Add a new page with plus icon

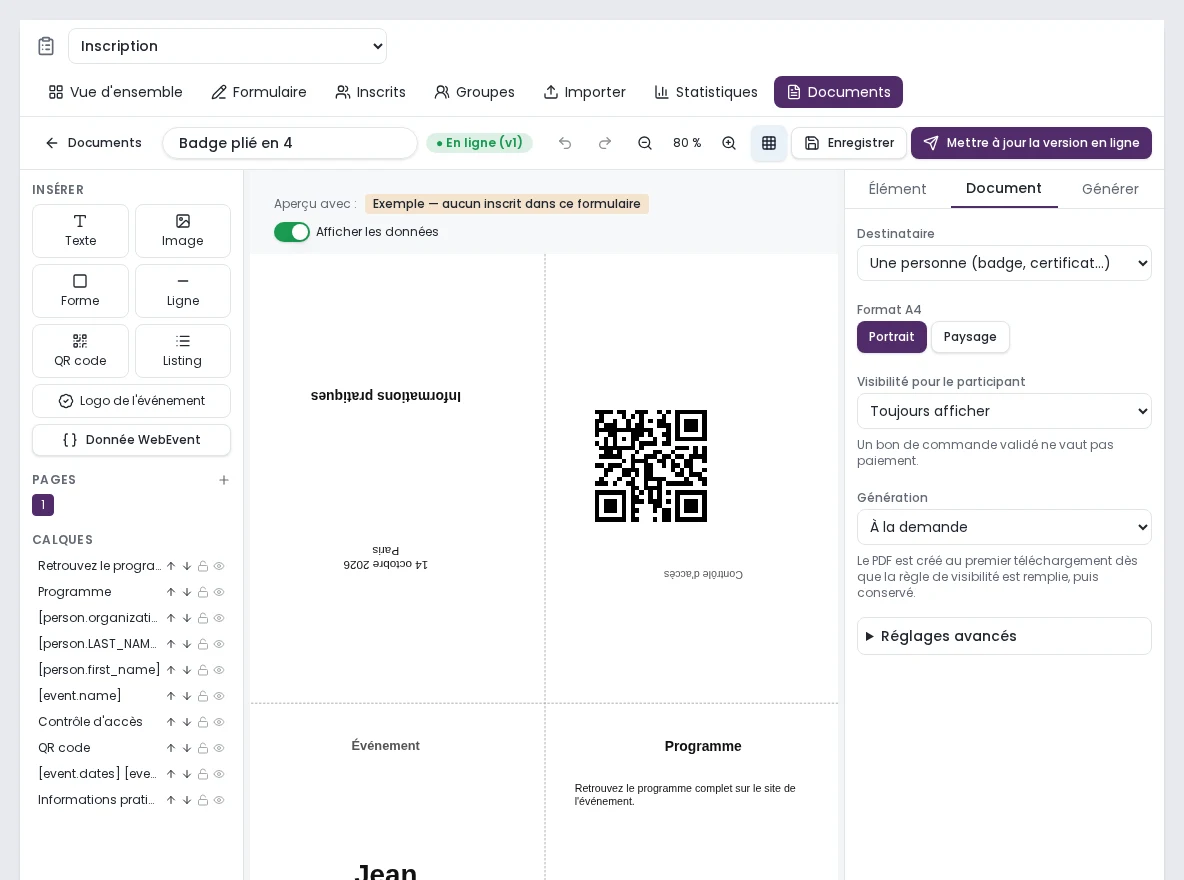224,480
